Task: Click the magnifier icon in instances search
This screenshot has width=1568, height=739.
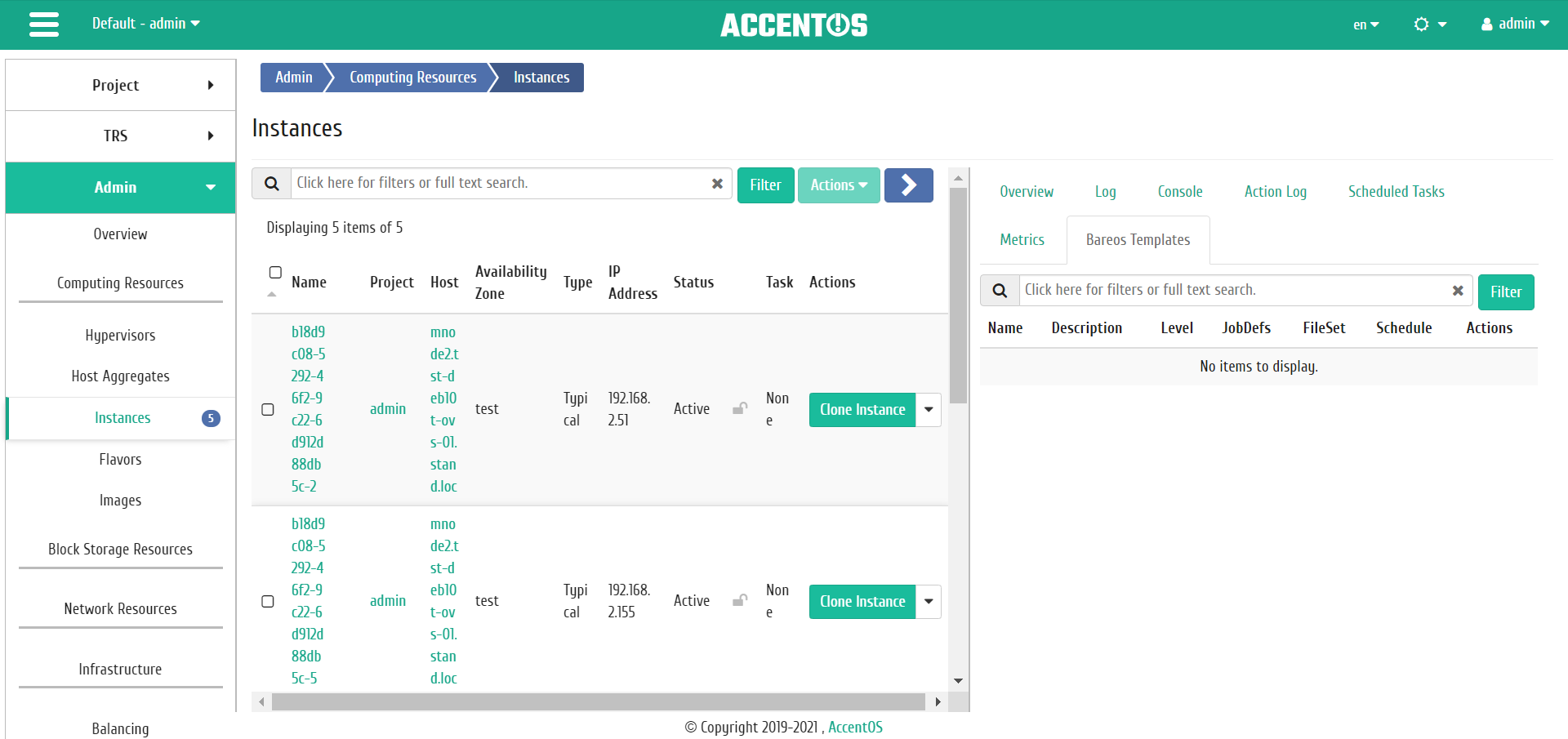Action: coord(272,184)
